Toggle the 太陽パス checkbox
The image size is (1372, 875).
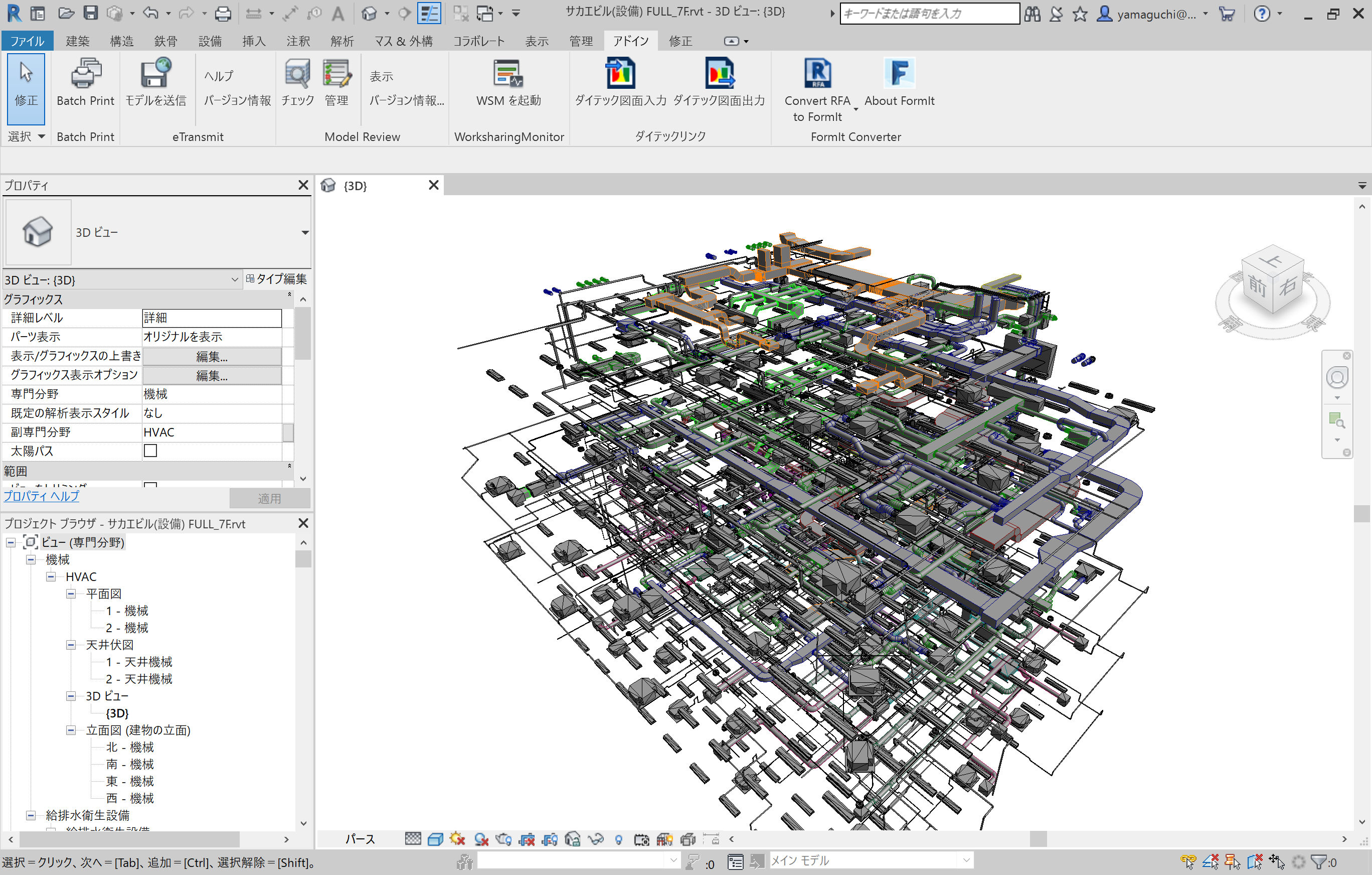[150, 451]
